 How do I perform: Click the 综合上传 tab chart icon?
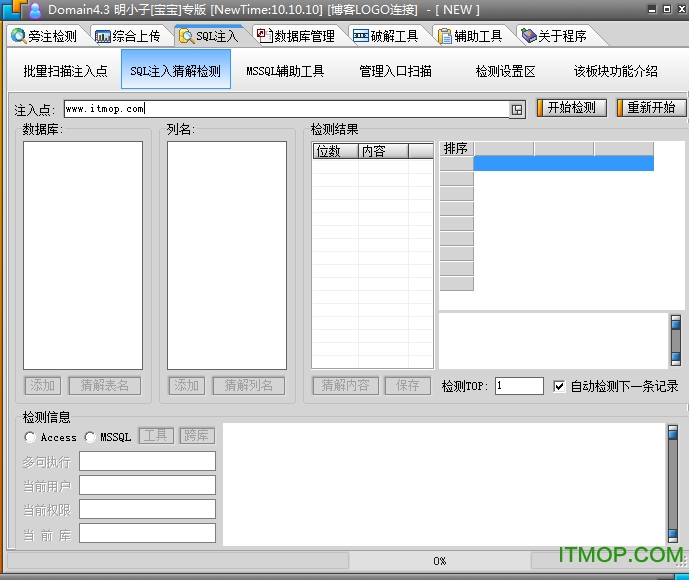click(x=103, y=36)
